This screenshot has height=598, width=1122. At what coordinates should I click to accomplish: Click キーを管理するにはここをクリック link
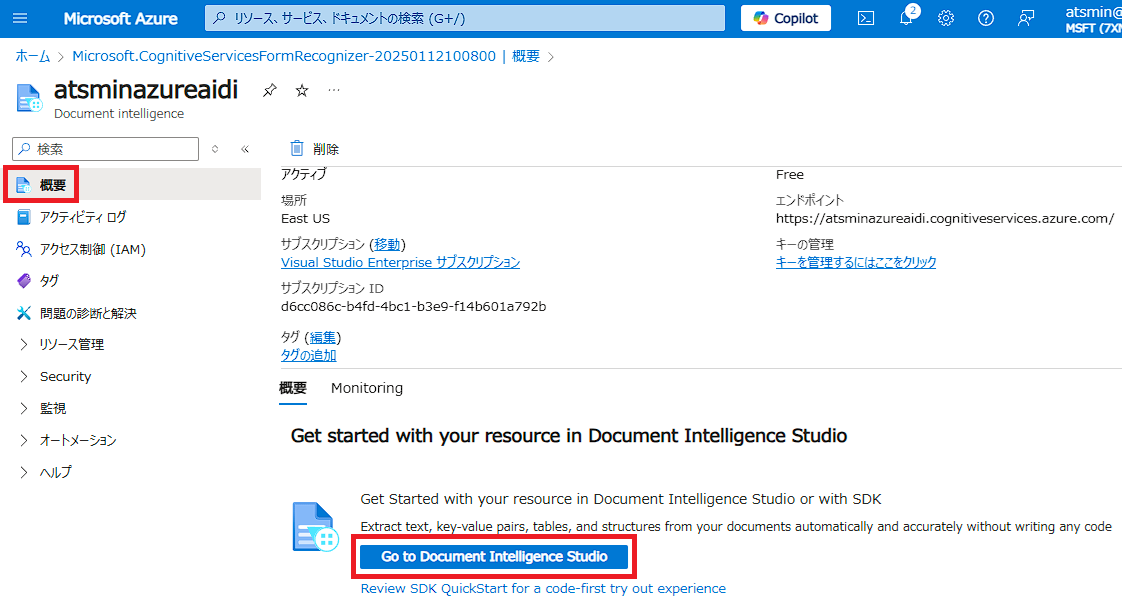(856, 263)
